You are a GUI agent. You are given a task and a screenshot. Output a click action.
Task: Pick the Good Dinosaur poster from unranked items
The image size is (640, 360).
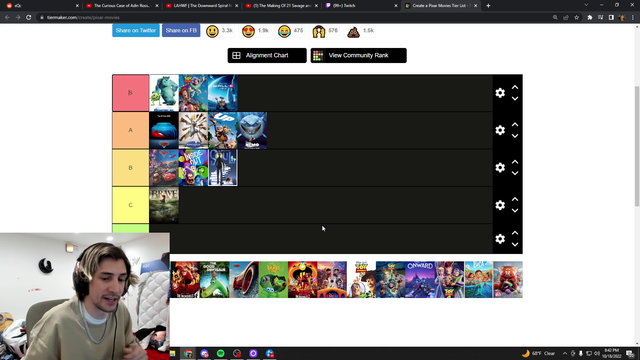215,280
